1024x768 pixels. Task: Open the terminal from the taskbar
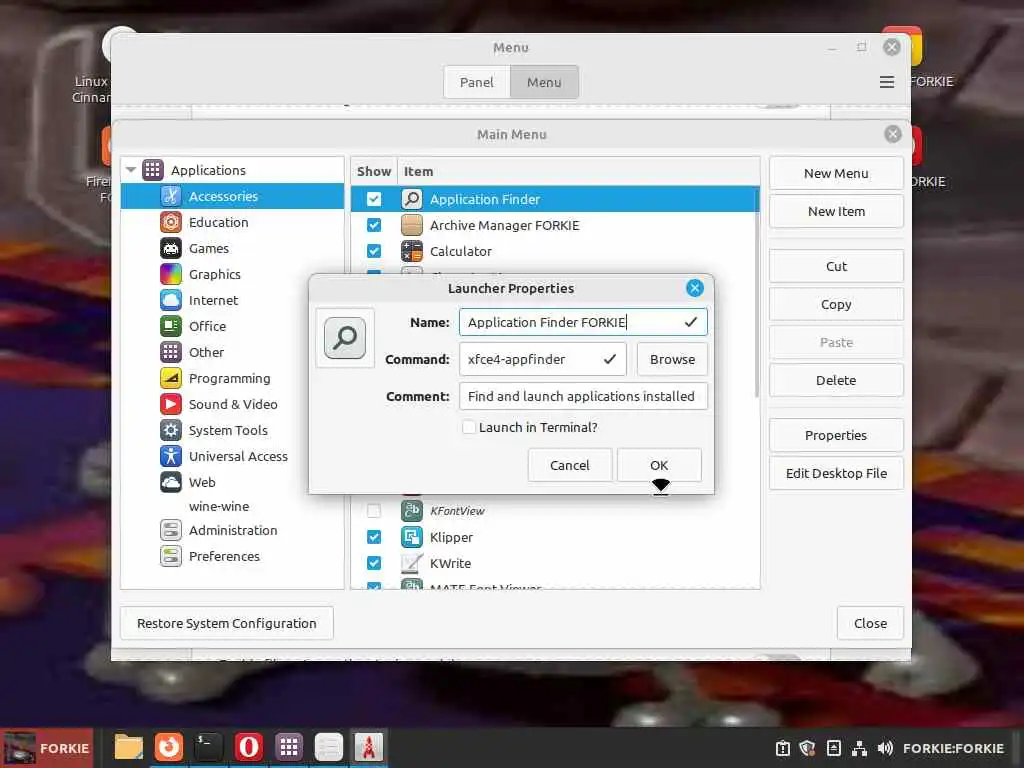208,747
